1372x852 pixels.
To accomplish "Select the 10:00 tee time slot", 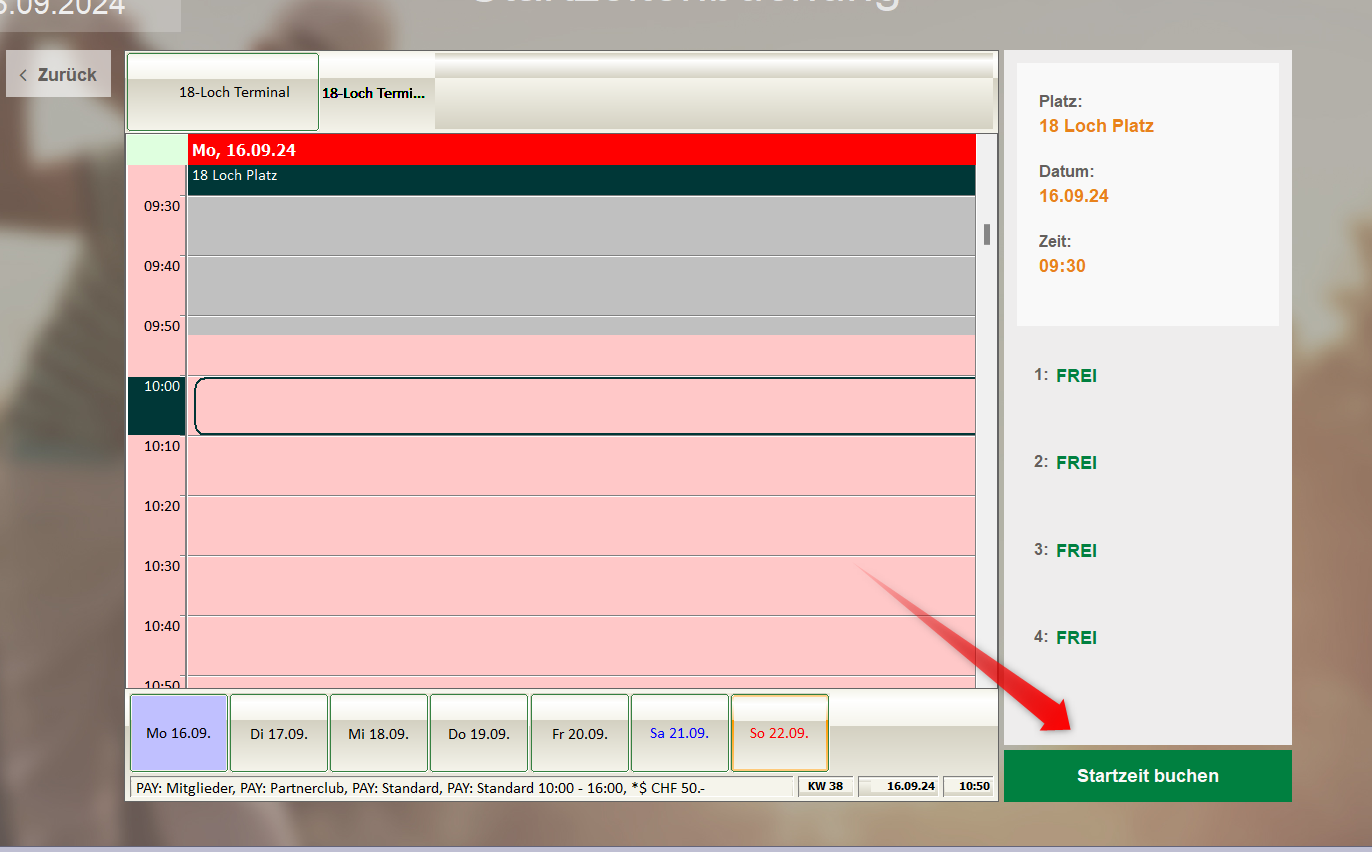I will (x=584, y=406).
